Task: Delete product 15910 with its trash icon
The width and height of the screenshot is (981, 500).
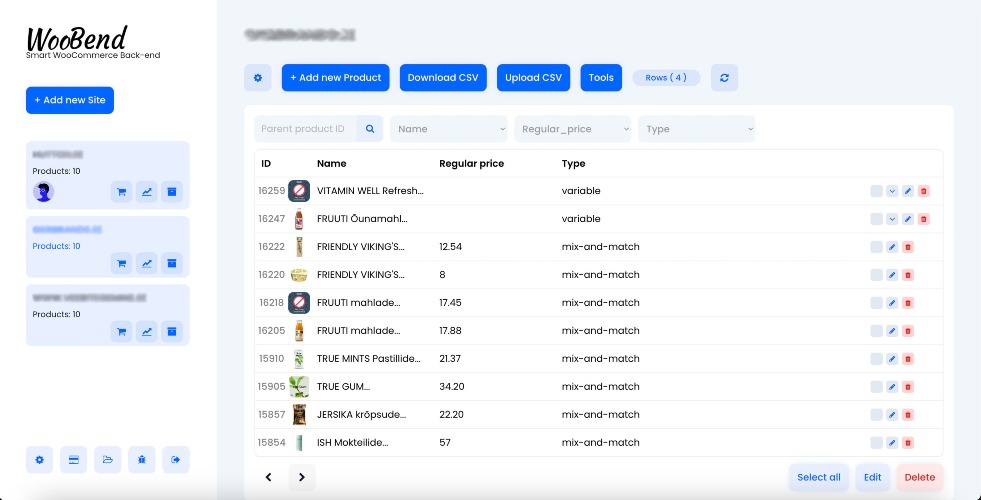Action: (908, 359)
